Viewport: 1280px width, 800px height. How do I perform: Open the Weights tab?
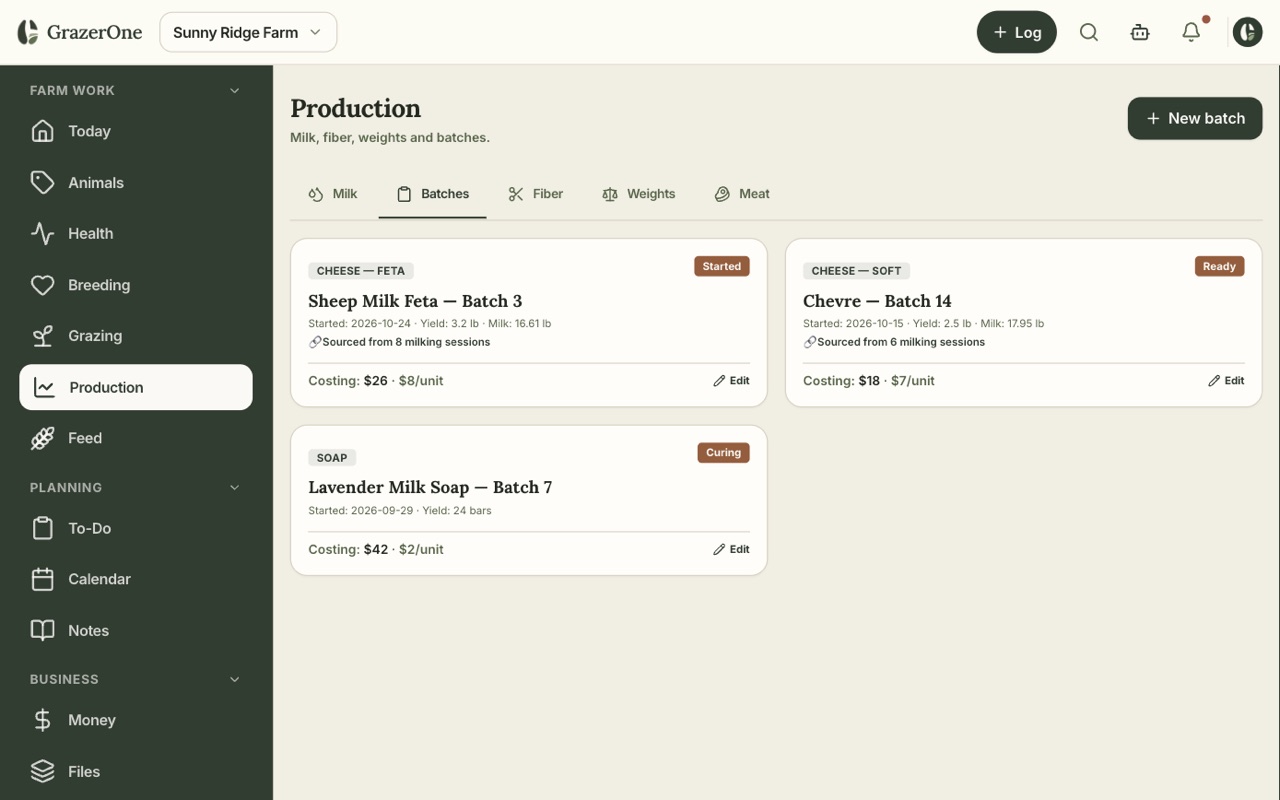coord(638,194)
